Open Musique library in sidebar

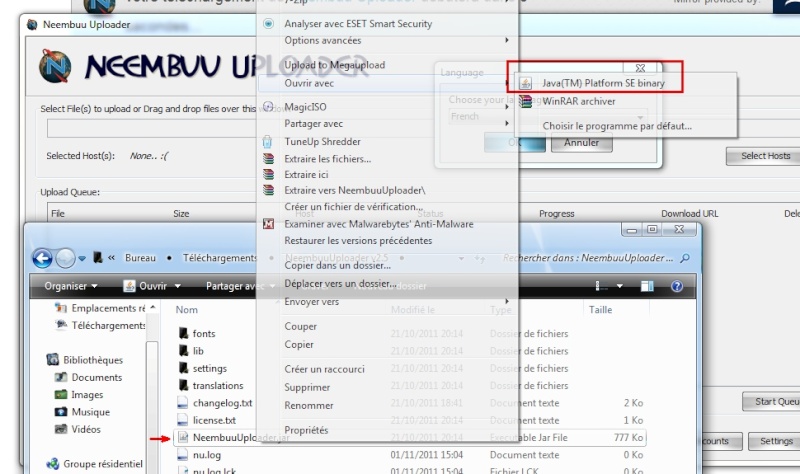click(90, 412)
